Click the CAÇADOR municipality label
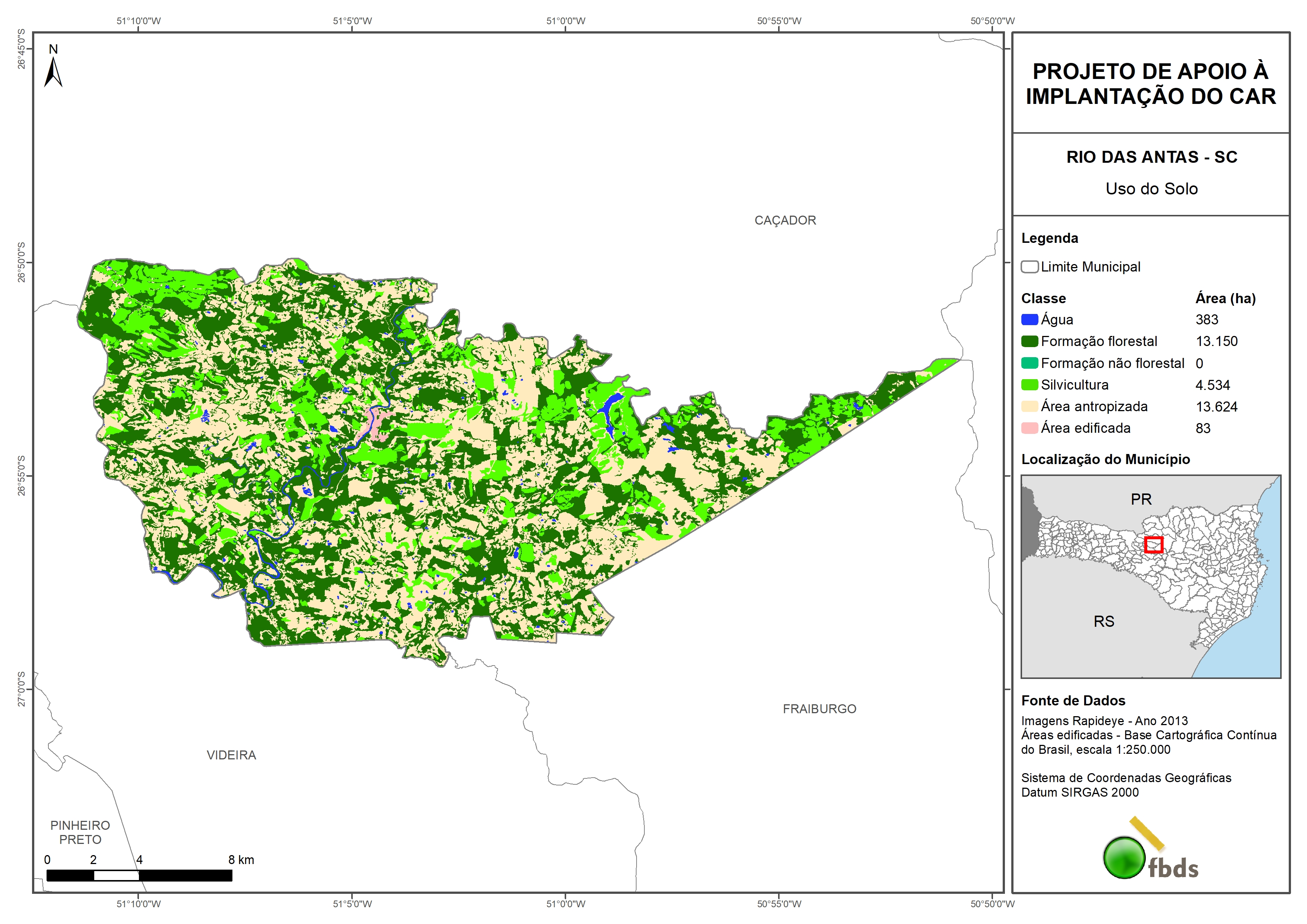The height and width of the screenshot is (924, 1307). coord(785,220)
